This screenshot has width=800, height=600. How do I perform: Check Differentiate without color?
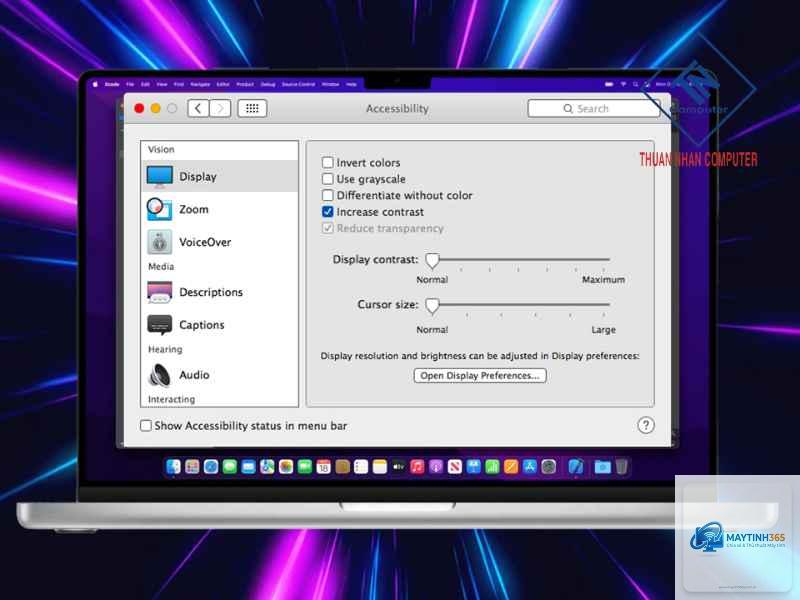[328, 195]
